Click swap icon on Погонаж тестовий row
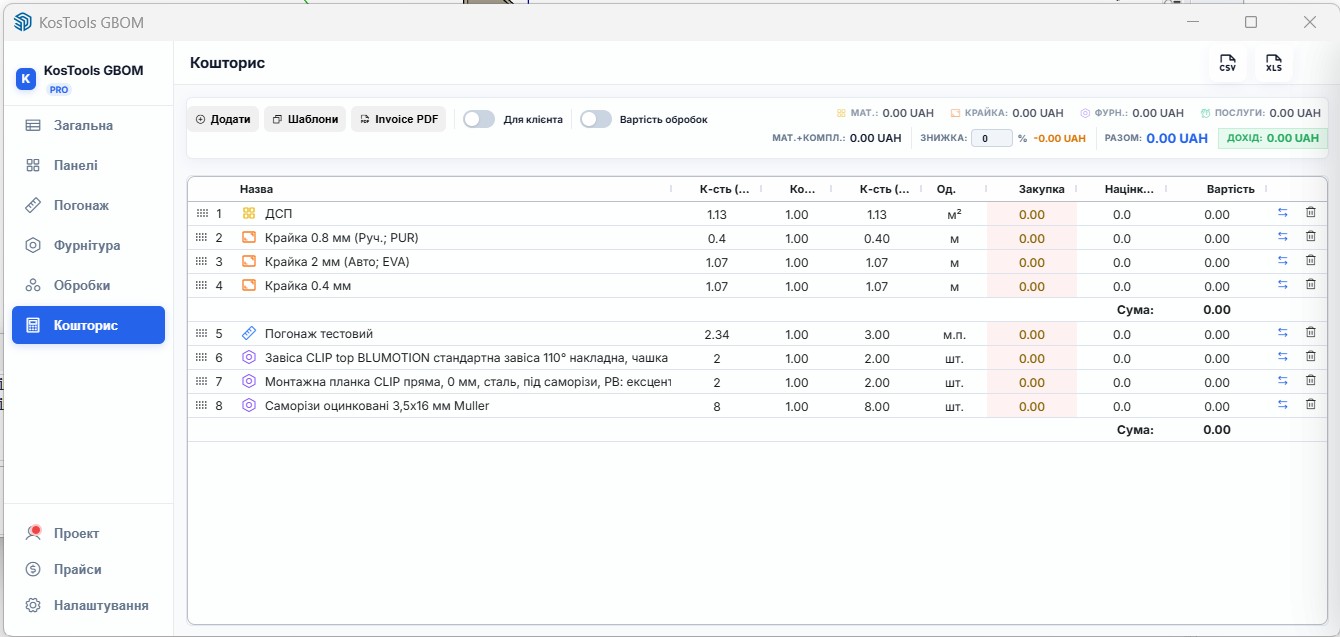Viewport: 1340px width, 637px height. click(1282, 333)
